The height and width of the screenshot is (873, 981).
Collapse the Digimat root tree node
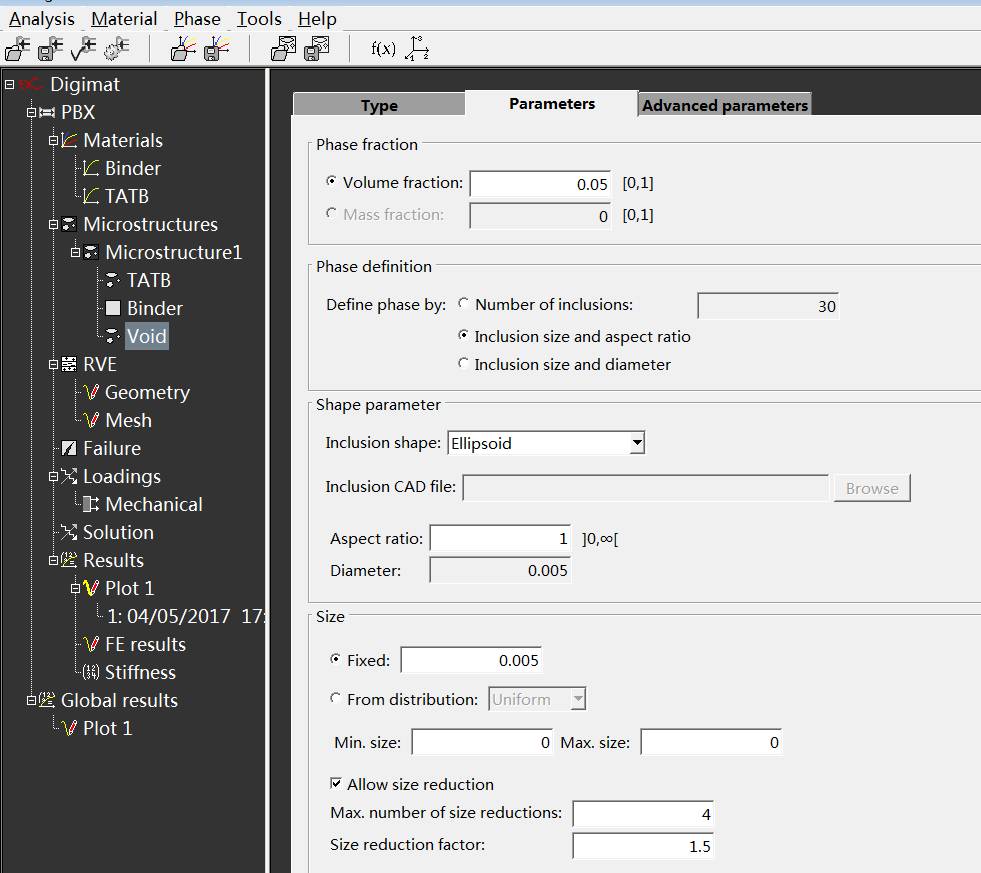[9, 84]
